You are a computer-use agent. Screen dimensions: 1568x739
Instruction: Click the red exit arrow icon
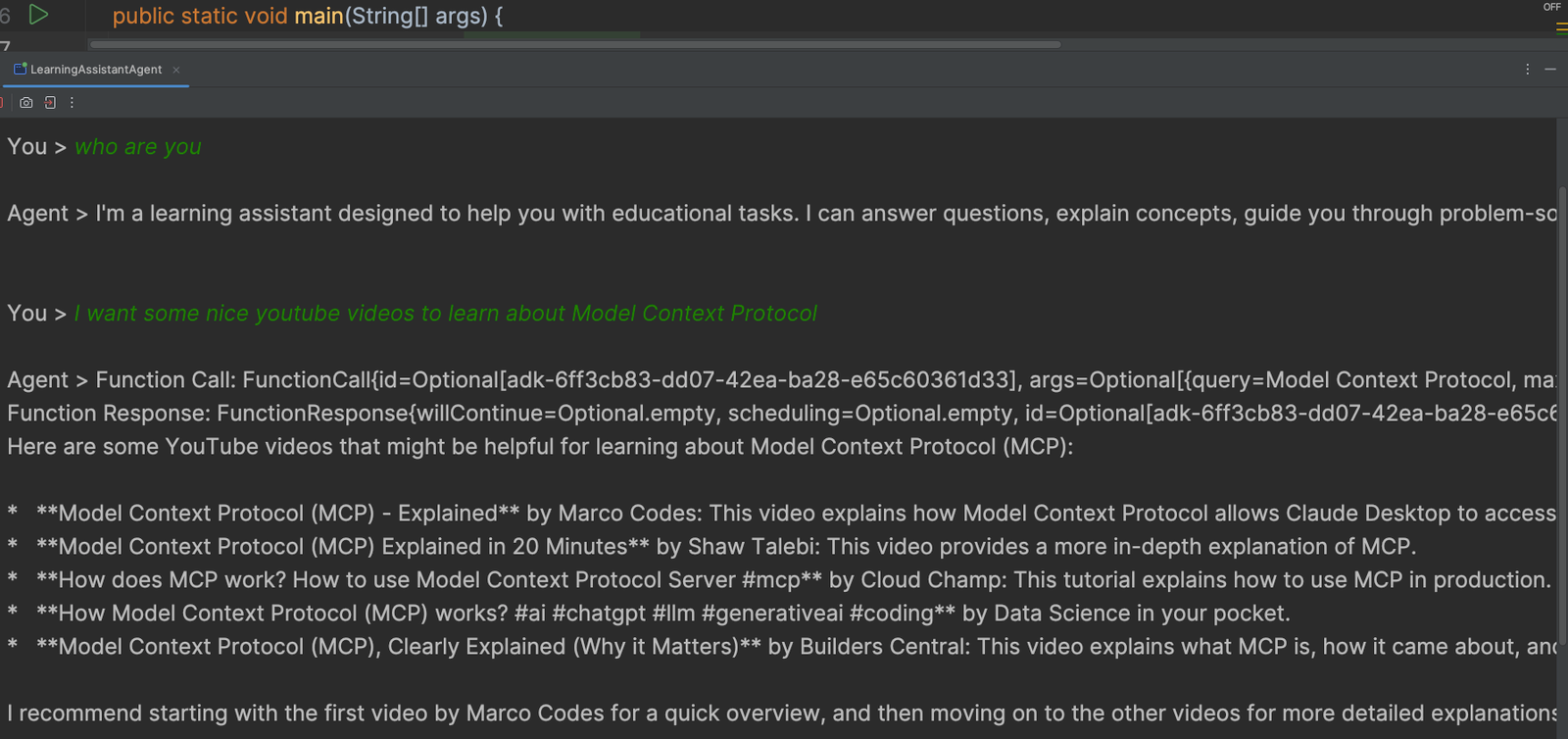[x=50, y=102]
